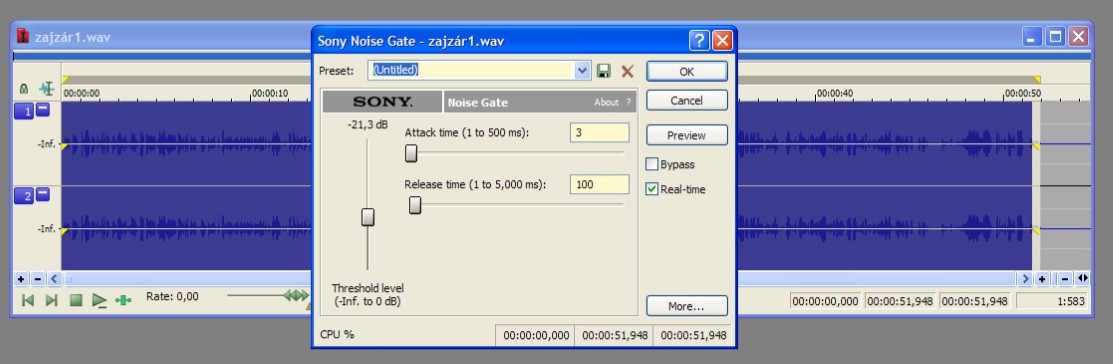Click dialog status selection start 00:00:00,000
Image resolution: width=1113 pixels, height=364 pixels.
point(536,335)
